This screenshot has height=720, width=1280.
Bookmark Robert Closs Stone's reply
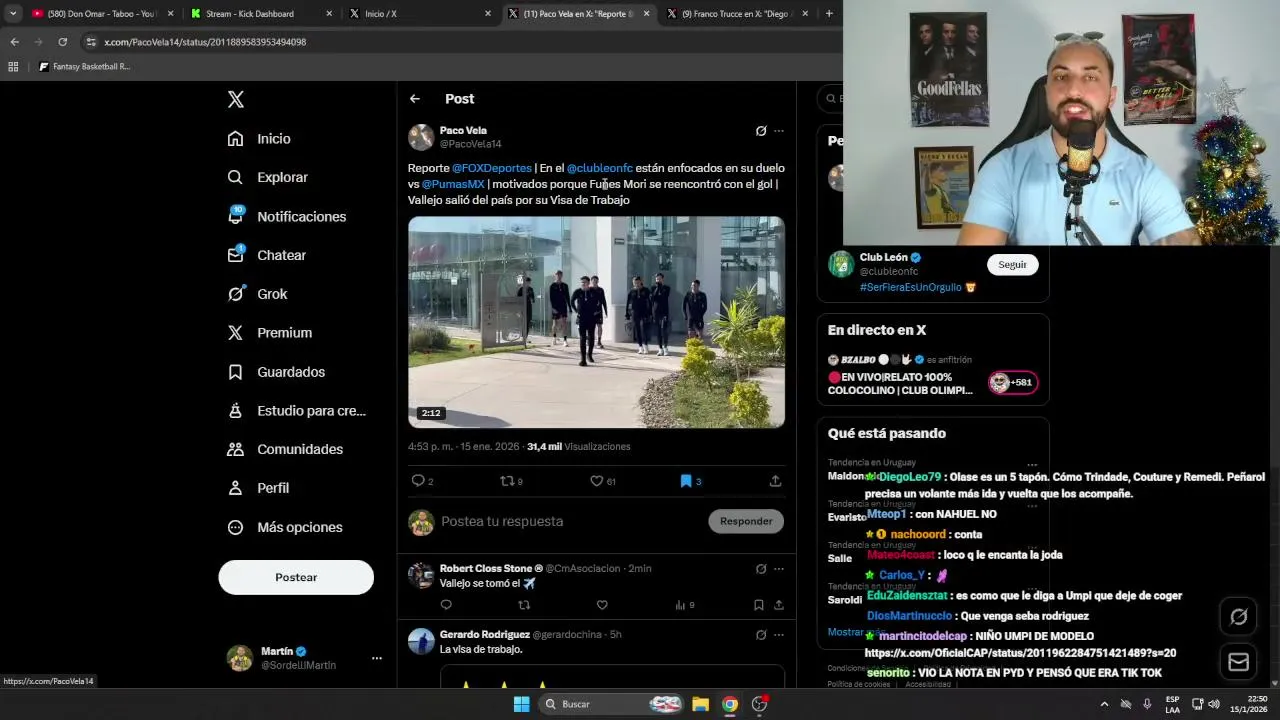tap(759, 605)
